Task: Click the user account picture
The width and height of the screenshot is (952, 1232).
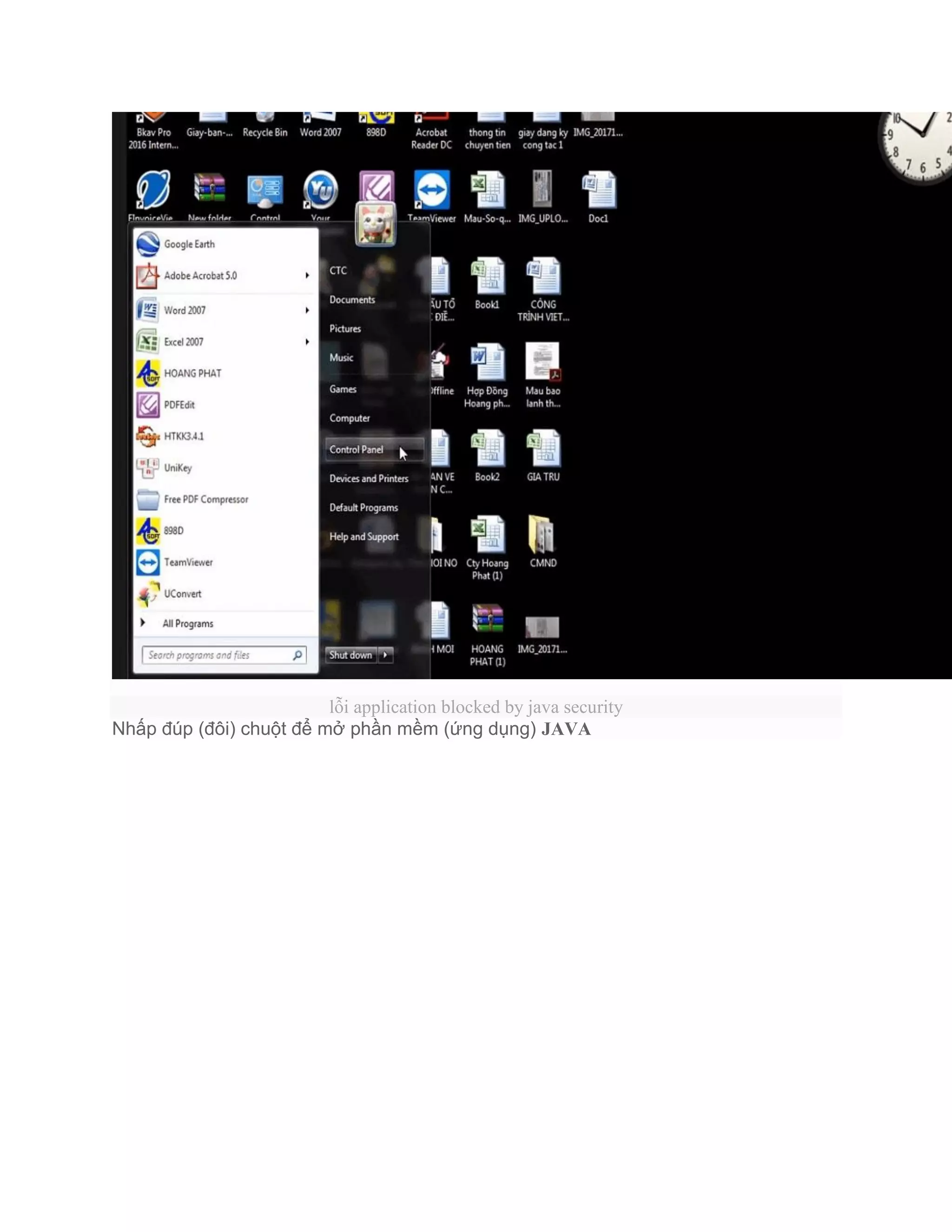Action: [x=375, y=224]
